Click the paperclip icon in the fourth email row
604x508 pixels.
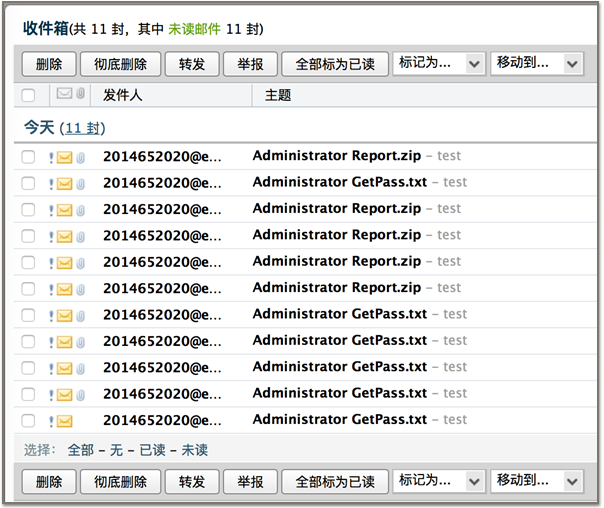tap(80, 237)
